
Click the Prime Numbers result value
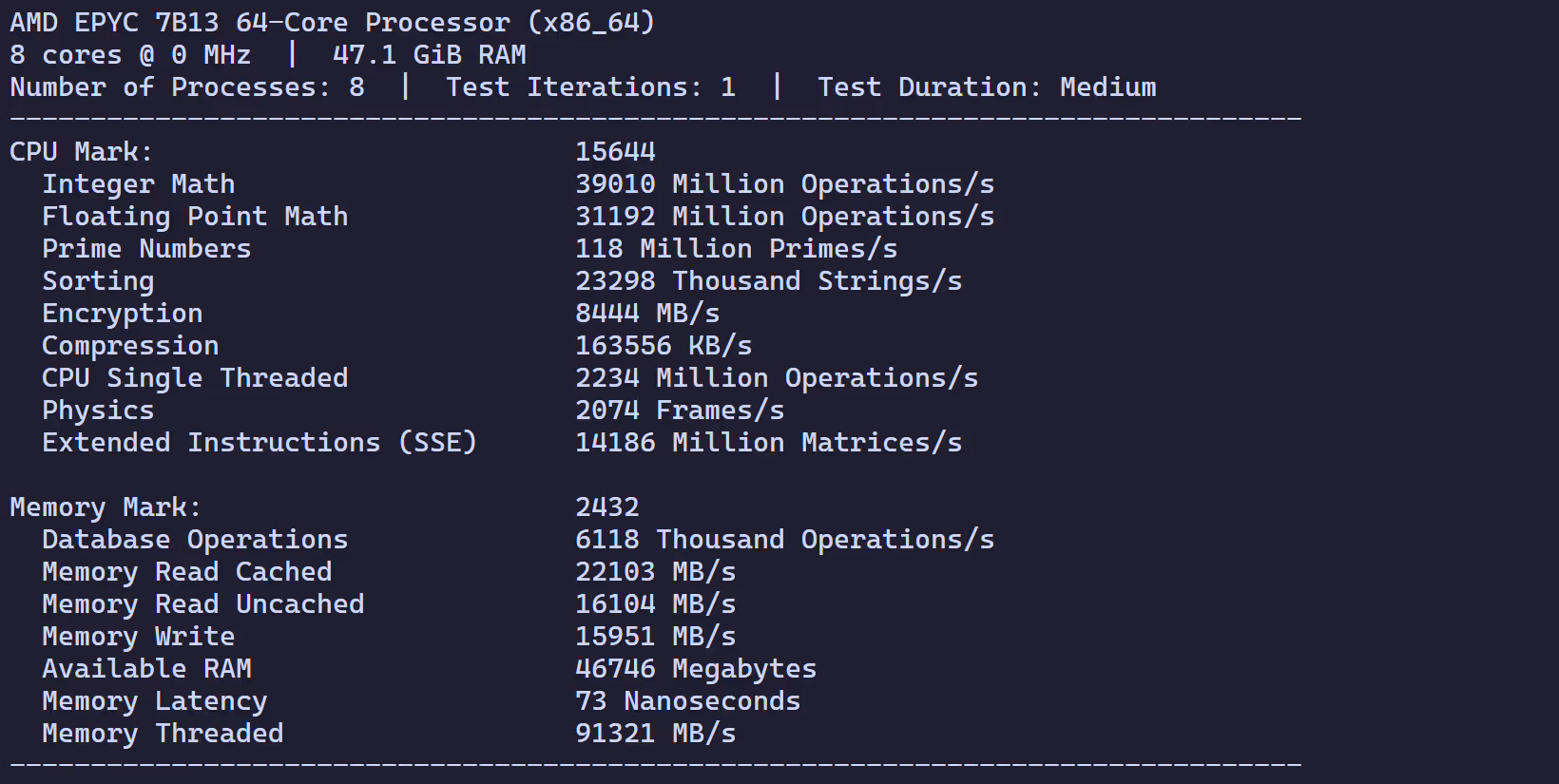(736, 249)
